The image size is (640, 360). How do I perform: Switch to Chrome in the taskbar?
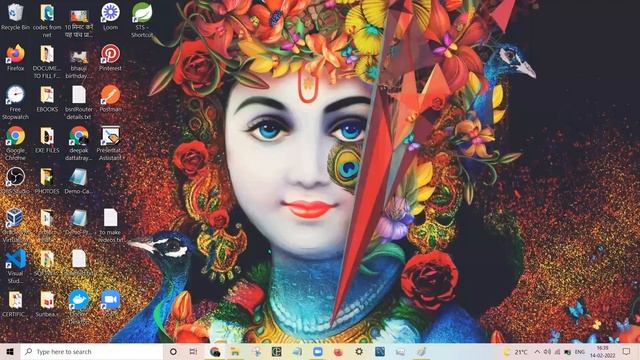[x=215, y=351]
